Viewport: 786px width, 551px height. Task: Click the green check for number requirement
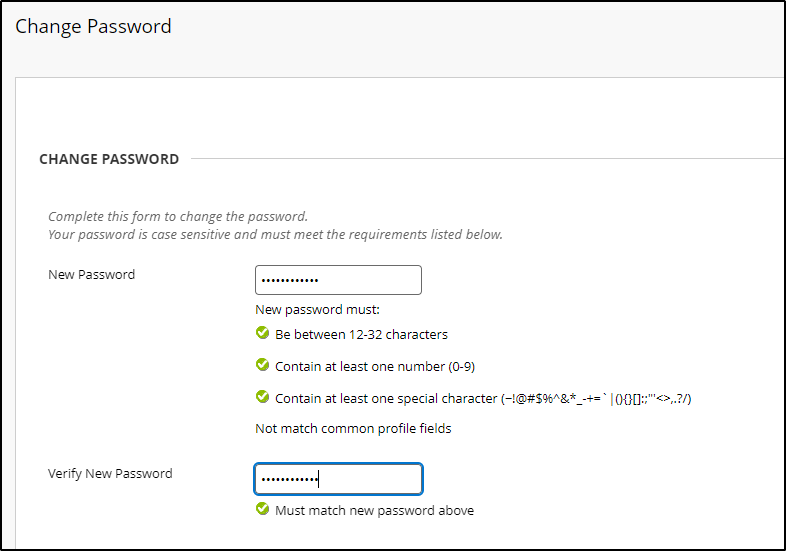click(262, 365)
